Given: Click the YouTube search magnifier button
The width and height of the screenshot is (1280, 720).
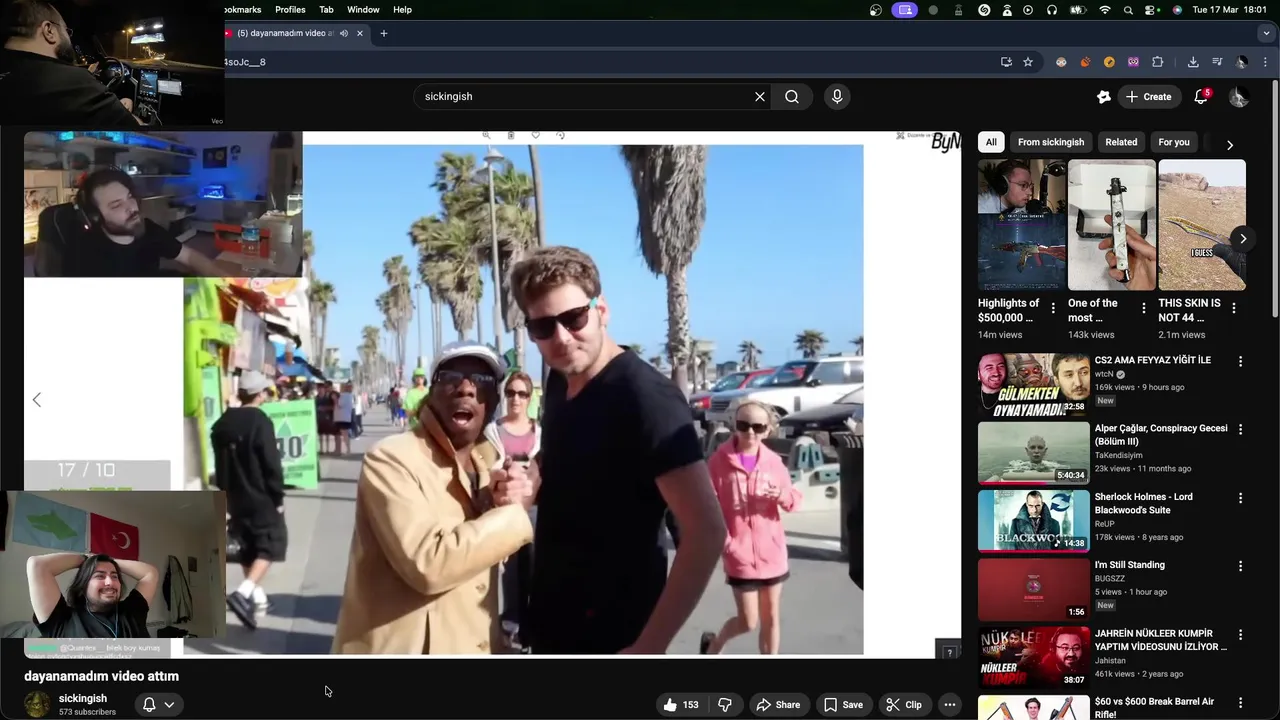Looking at the screenshot, I should (x=792, y=97).
